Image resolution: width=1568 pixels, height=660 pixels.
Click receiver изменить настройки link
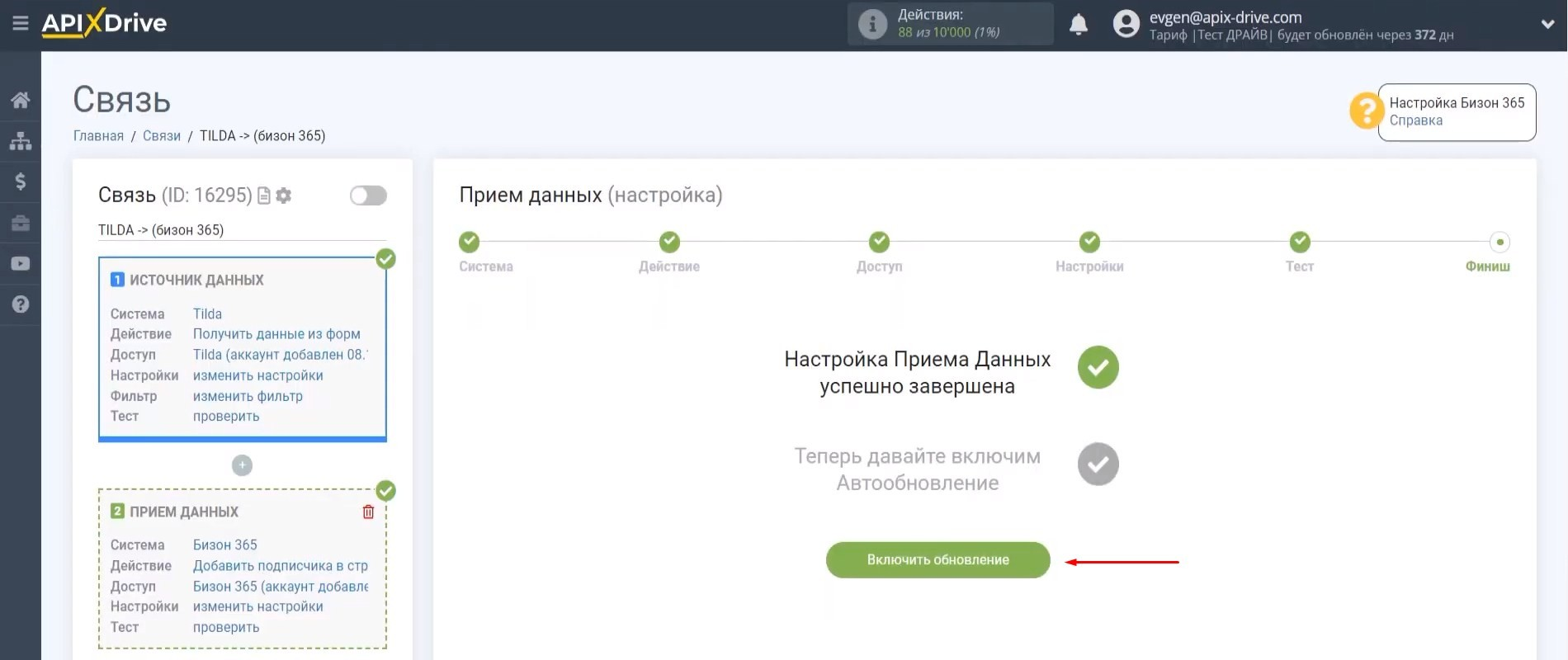258,606
